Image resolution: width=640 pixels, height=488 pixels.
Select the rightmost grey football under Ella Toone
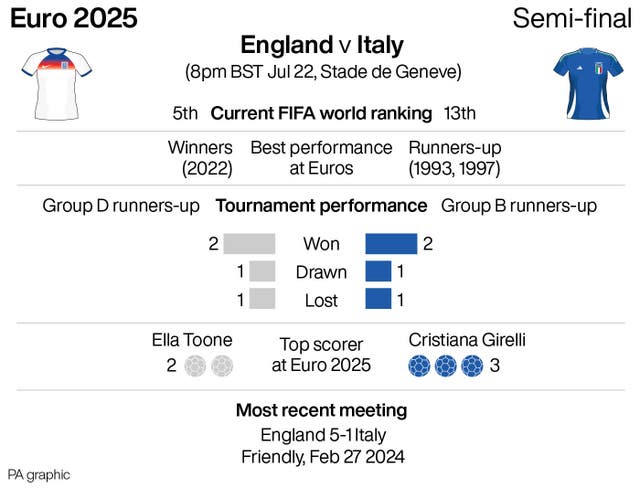[221, 366]
